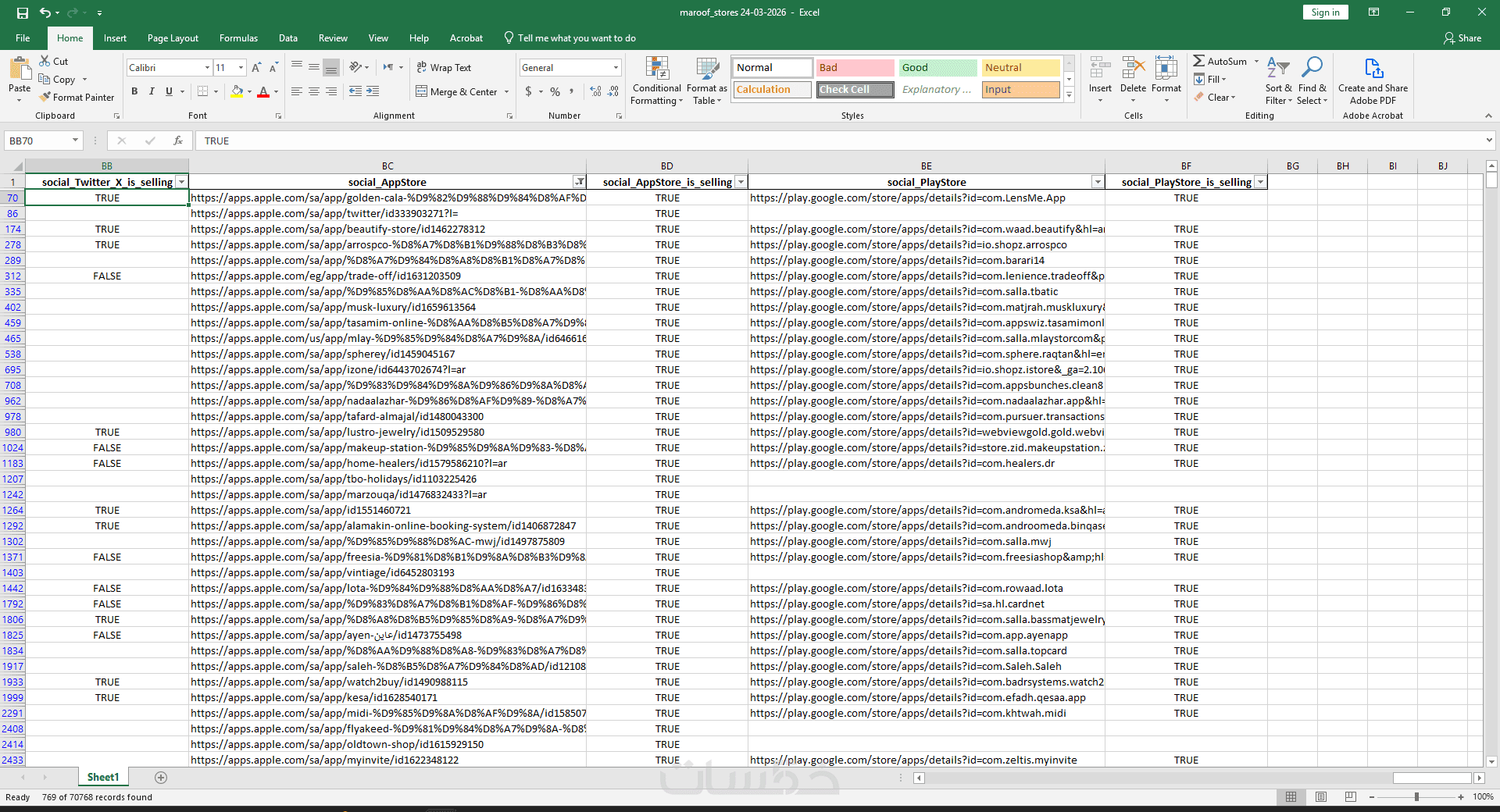Screen dimensions: 1500x812
Task: Open the Sort & Filter menu
Action: [1278, 80]
